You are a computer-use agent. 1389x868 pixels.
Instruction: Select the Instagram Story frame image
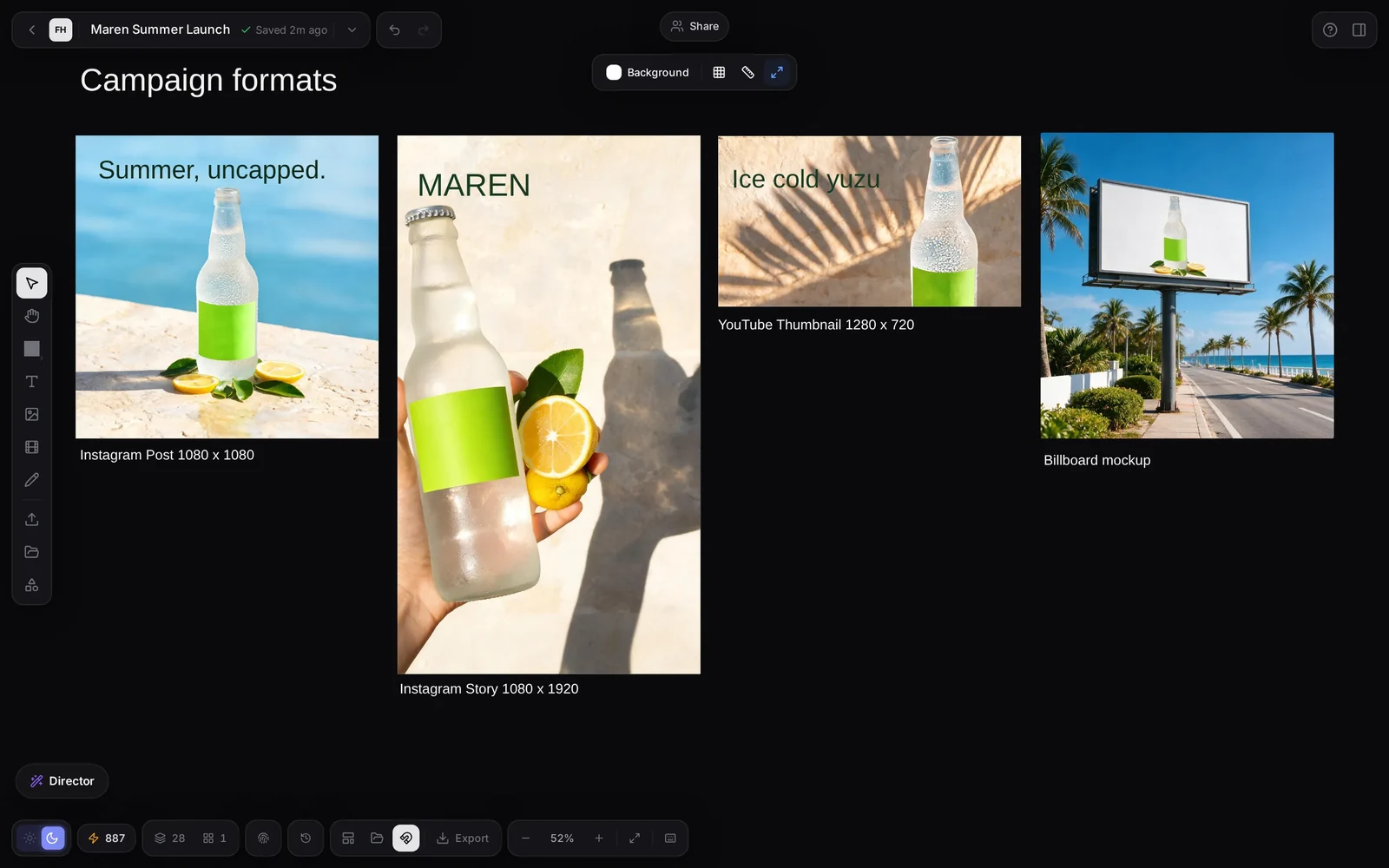tap(549, 404)
